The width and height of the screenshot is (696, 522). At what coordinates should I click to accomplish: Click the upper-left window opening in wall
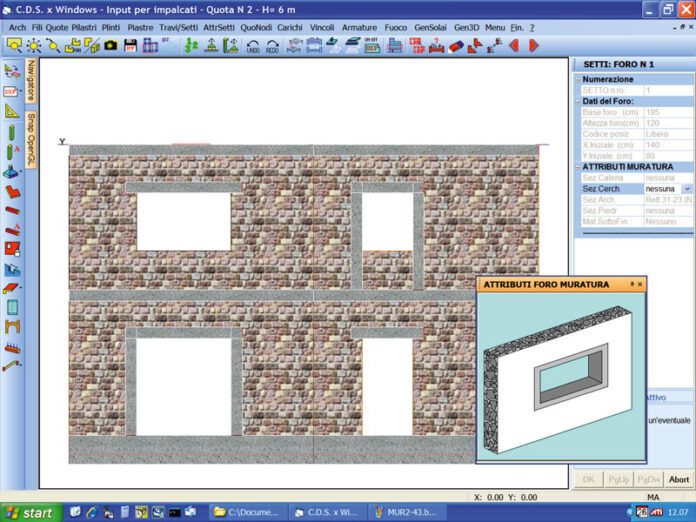pos(183,221)
